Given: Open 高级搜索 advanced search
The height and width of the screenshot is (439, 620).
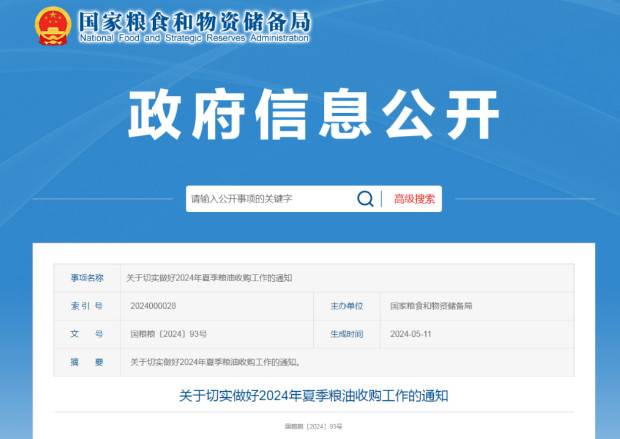Looking at the screenshot, I should [414, 199].
